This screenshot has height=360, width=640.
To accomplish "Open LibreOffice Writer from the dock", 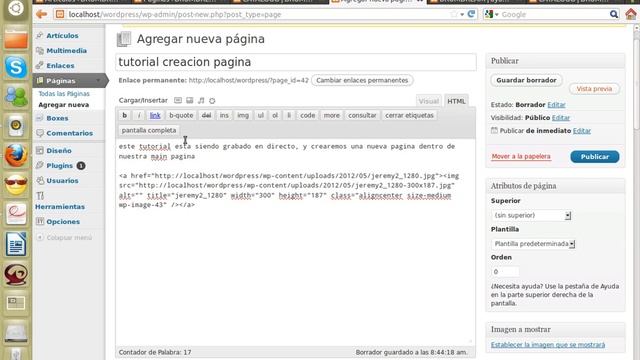I will pos(16,244).
